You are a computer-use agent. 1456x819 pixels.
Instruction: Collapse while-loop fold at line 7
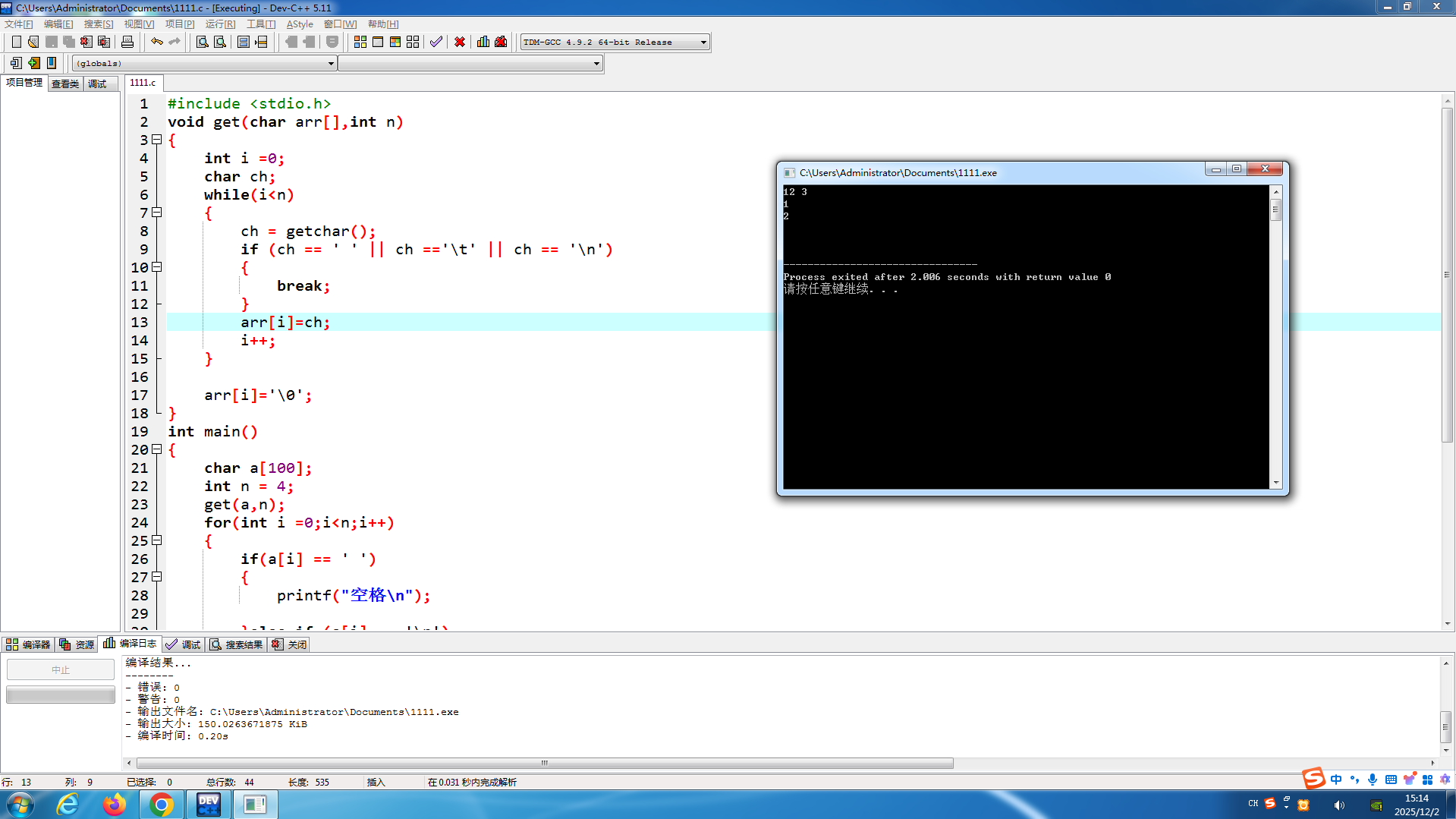[x=157, y=213]
